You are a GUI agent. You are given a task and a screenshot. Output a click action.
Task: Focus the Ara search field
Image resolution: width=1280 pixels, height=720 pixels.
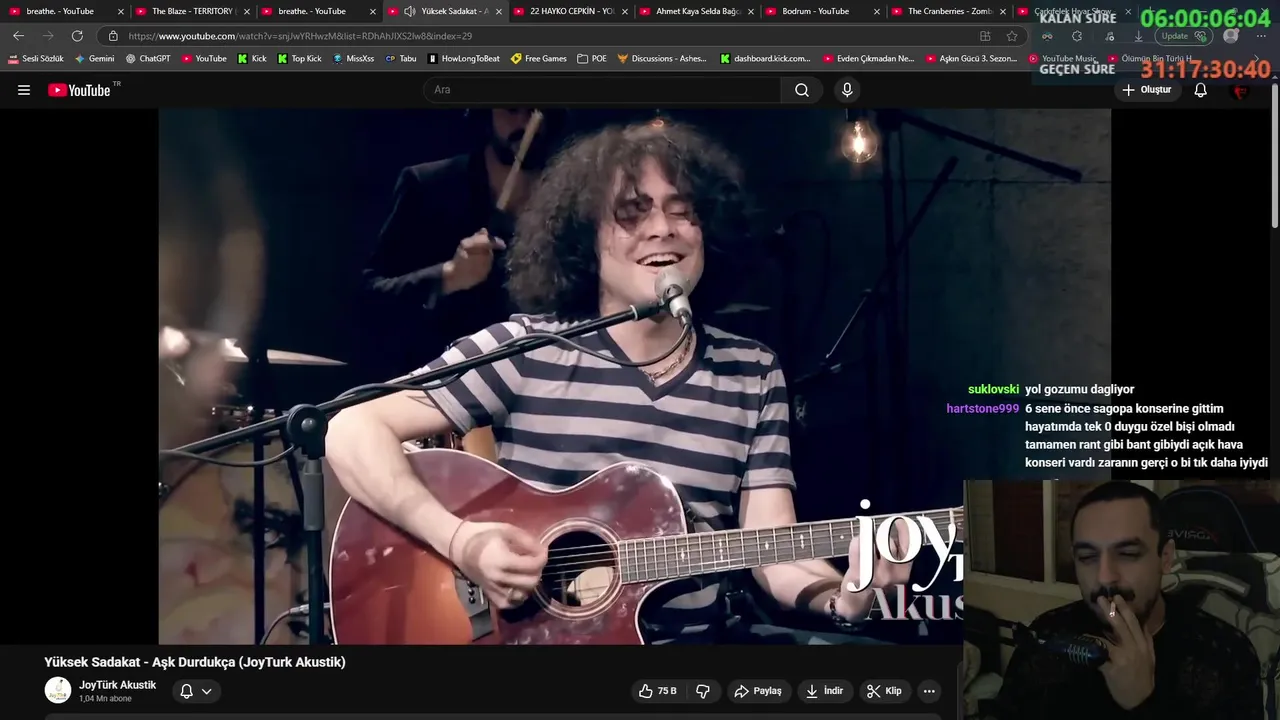(602, 90)
